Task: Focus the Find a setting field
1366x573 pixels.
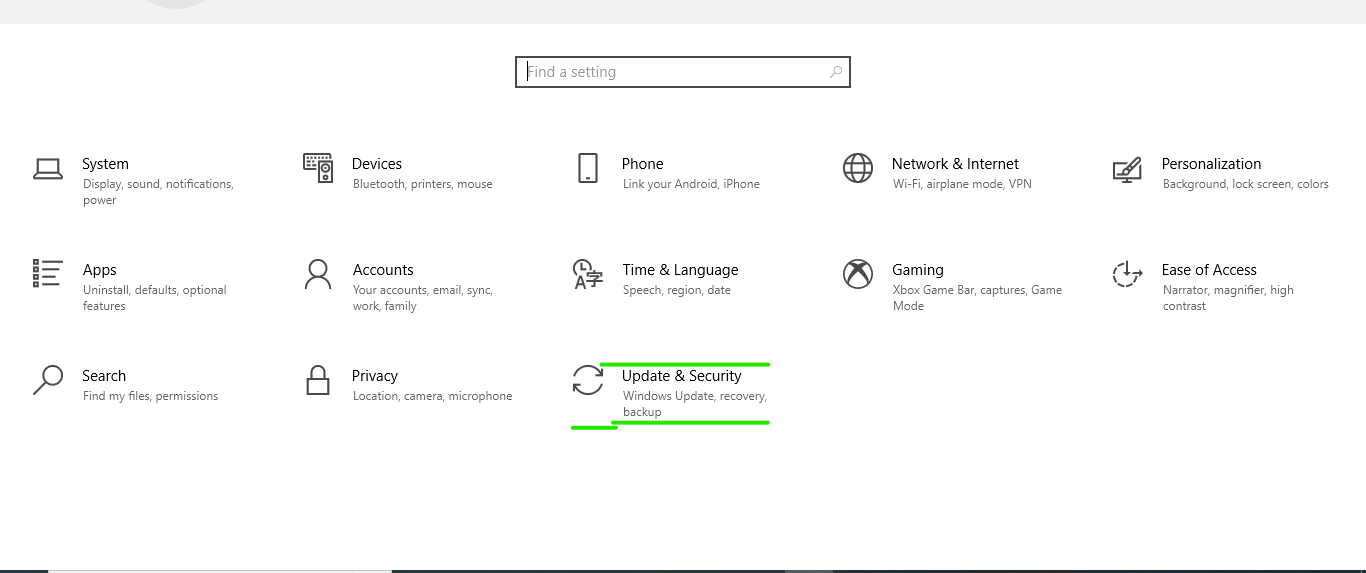Action: [683, 72]
